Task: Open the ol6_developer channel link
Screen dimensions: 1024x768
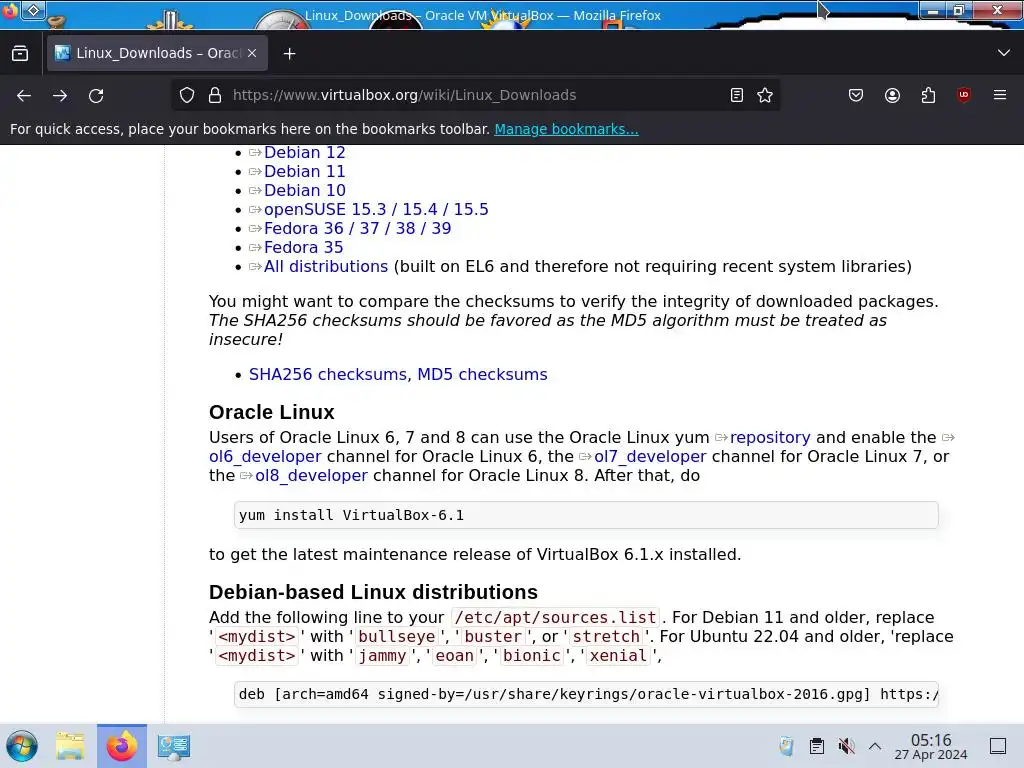Action: [x=265, y=456]
